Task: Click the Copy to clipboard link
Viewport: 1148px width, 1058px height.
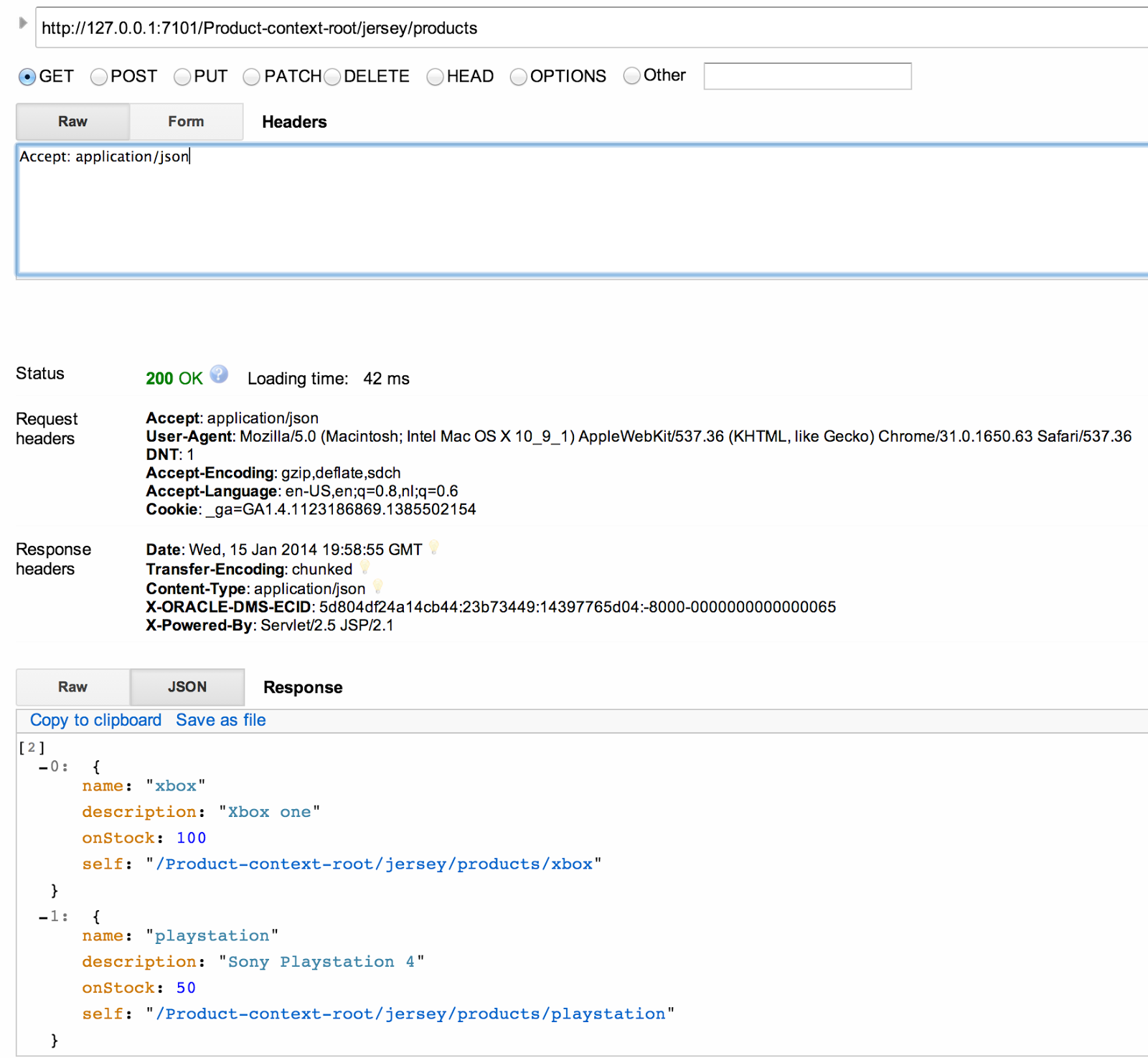Action: [95, 719]
